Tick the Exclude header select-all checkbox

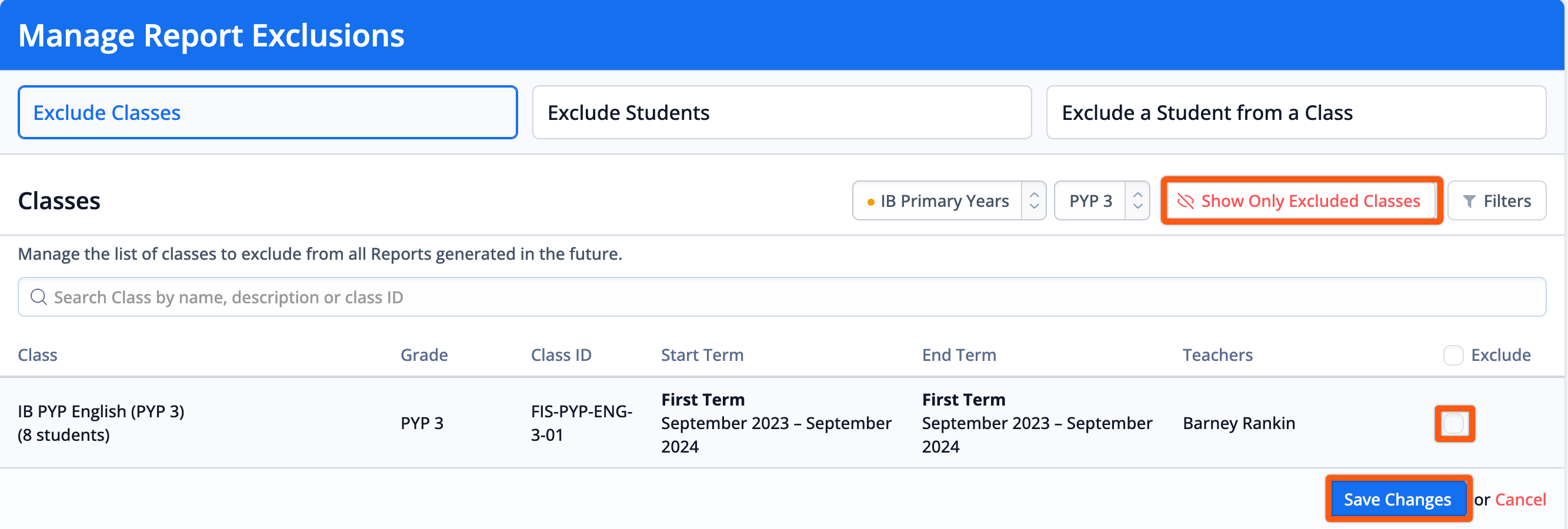1453,355
